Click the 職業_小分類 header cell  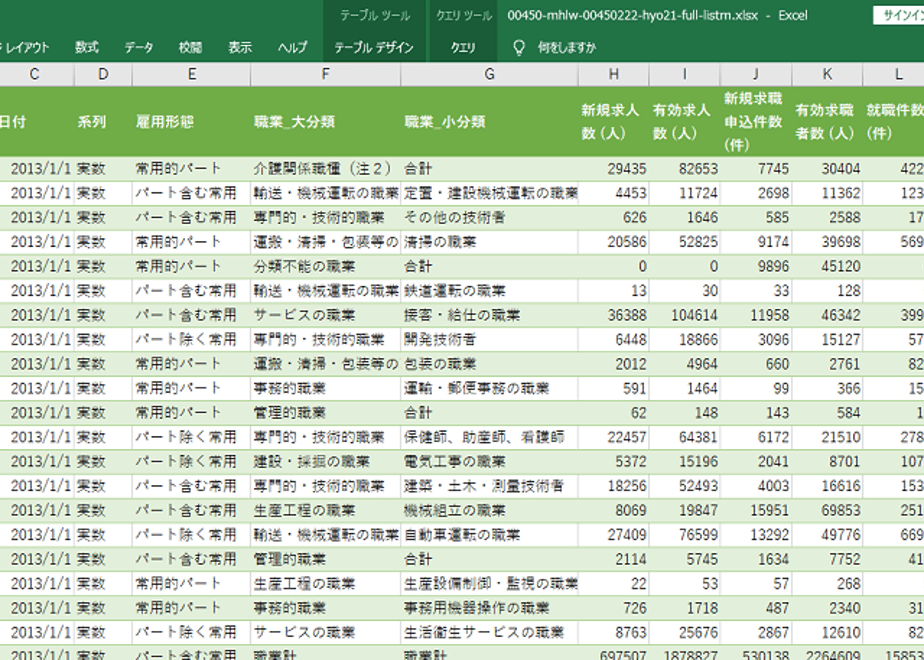pyautogui.click(x=490, y=122)
